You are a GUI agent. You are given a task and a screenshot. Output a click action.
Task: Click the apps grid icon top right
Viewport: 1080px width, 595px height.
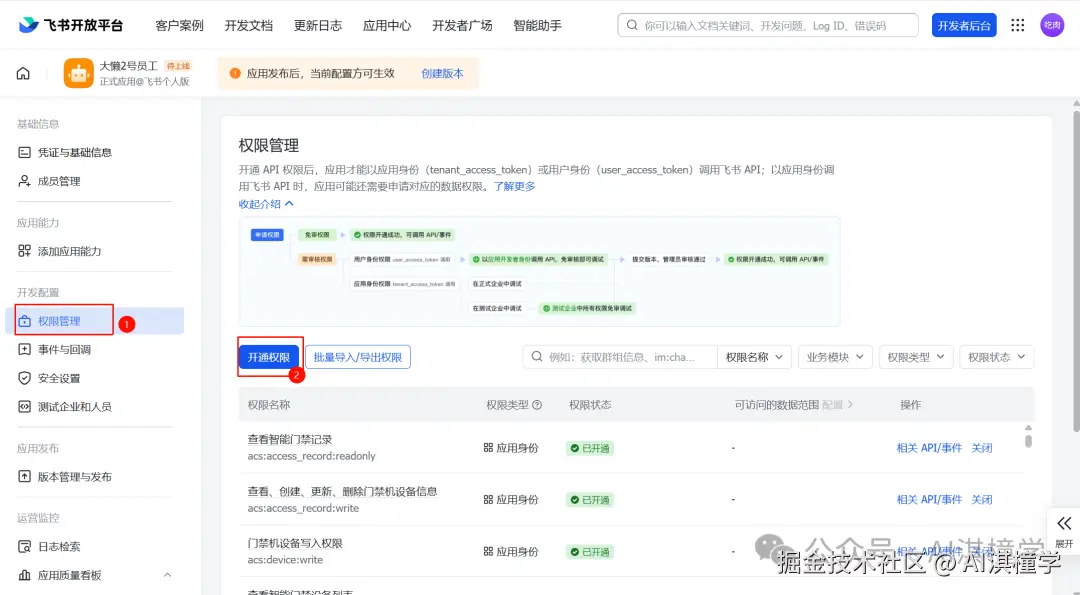pos(1017,25)
